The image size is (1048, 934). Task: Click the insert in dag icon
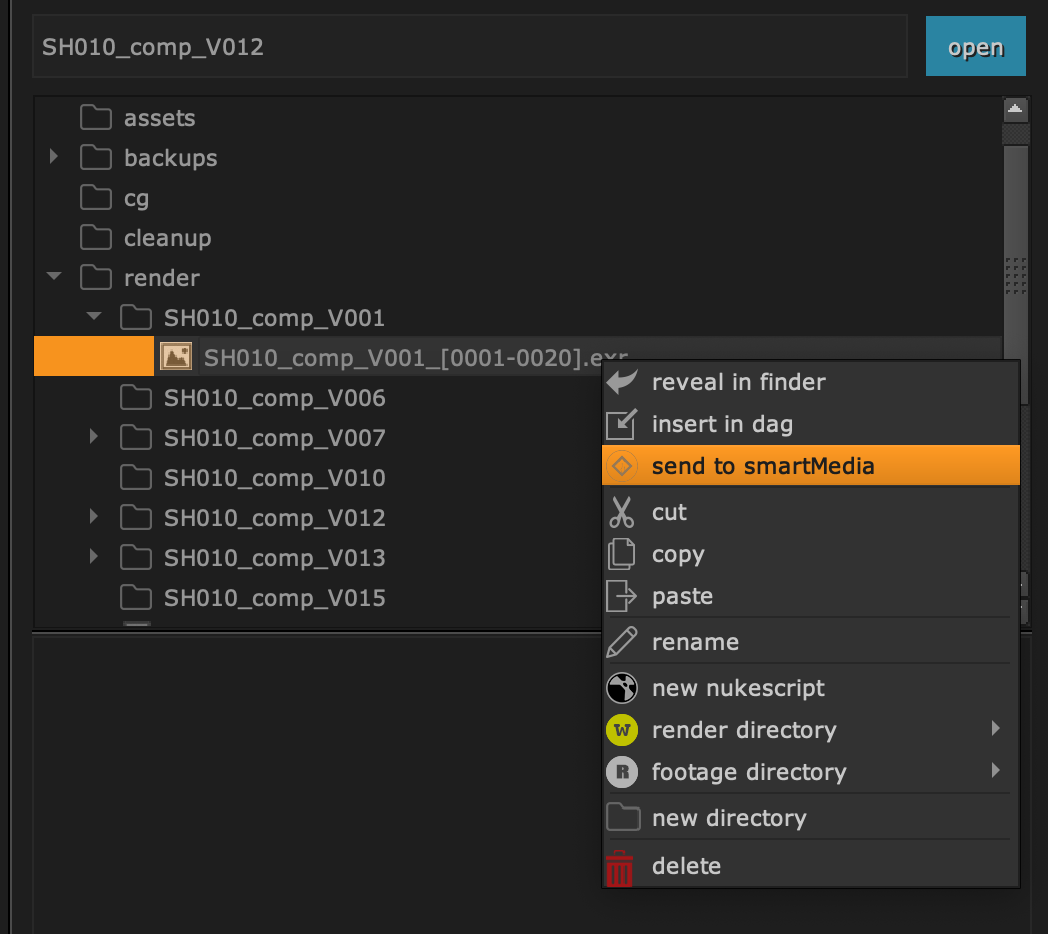point(621,424)
